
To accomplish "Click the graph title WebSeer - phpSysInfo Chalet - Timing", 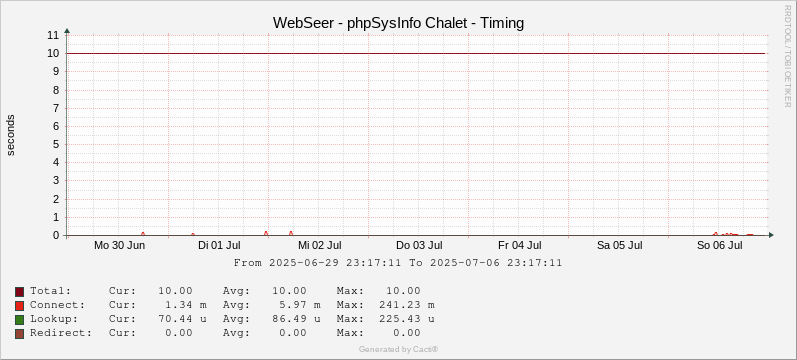I will coord(398,23).
